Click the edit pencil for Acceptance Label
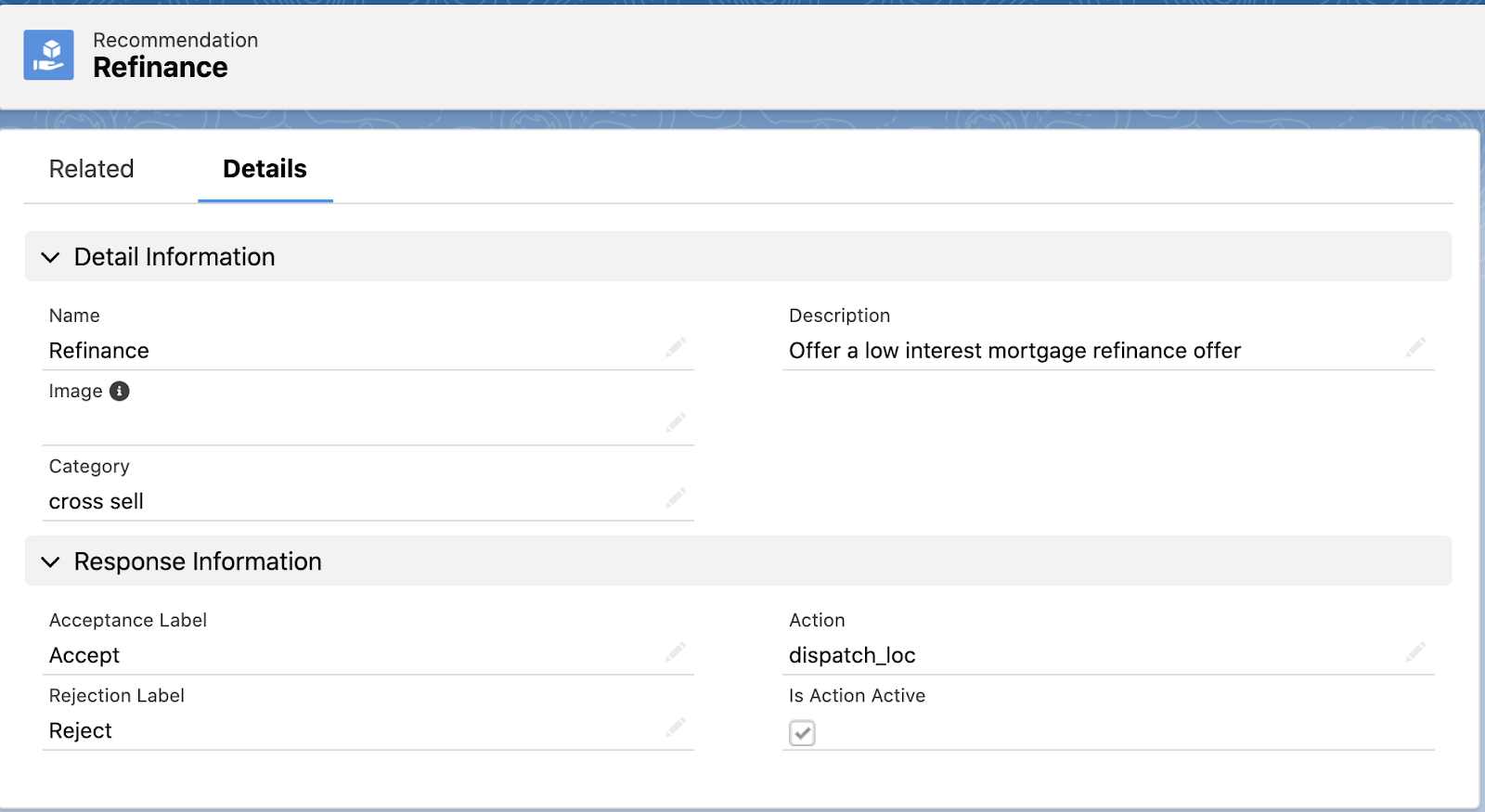 [675, 651]
